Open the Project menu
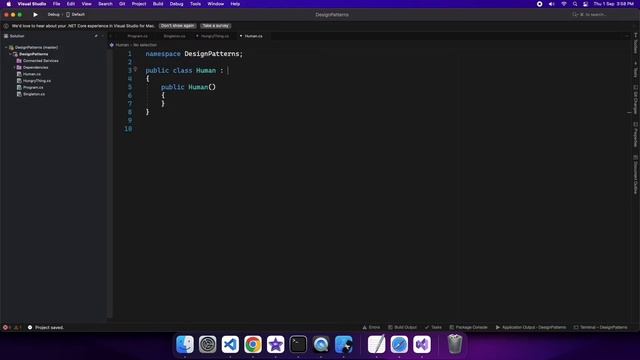The width and height of the screenshot is (640, 360). coord(139,4)
